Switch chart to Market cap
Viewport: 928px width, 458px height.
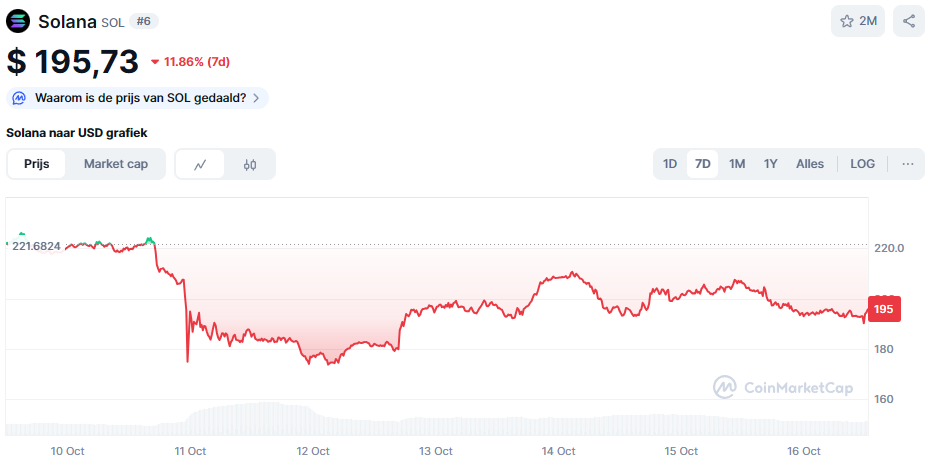pyautogui.click(x=116, y=164)
